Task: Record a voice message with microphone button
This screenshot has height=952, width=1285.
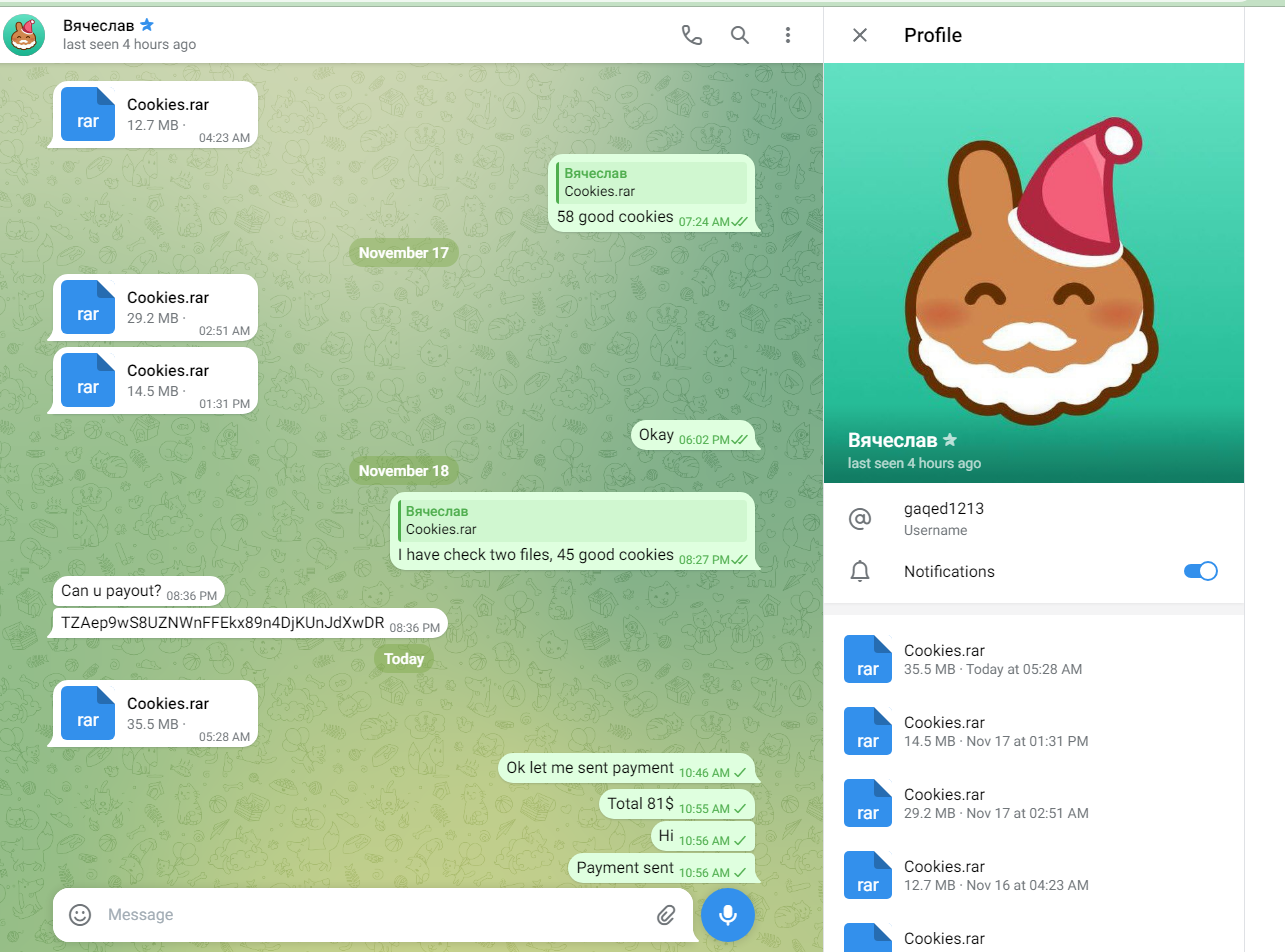Action: [728, 914]
